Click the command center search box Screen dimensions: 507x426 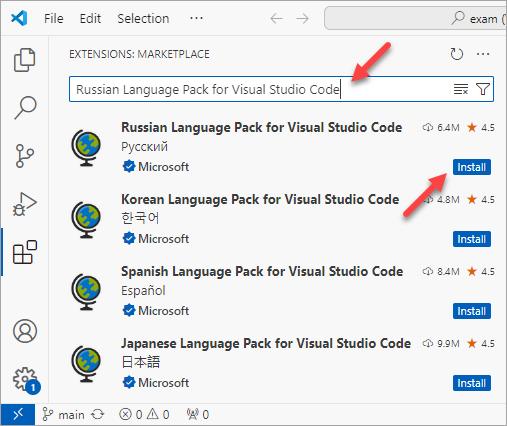click(415, 18)
